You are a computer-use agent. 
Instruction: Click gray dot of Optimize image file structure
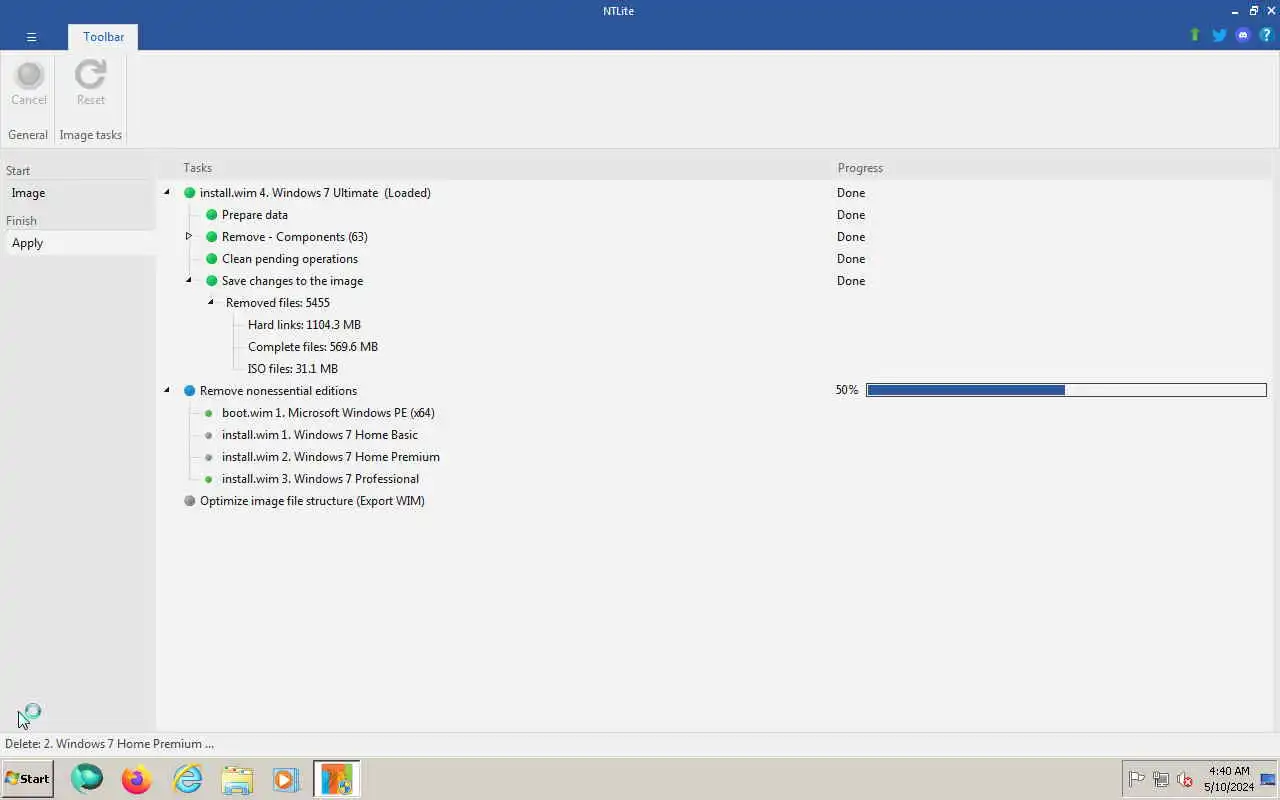tap(189, 501)
